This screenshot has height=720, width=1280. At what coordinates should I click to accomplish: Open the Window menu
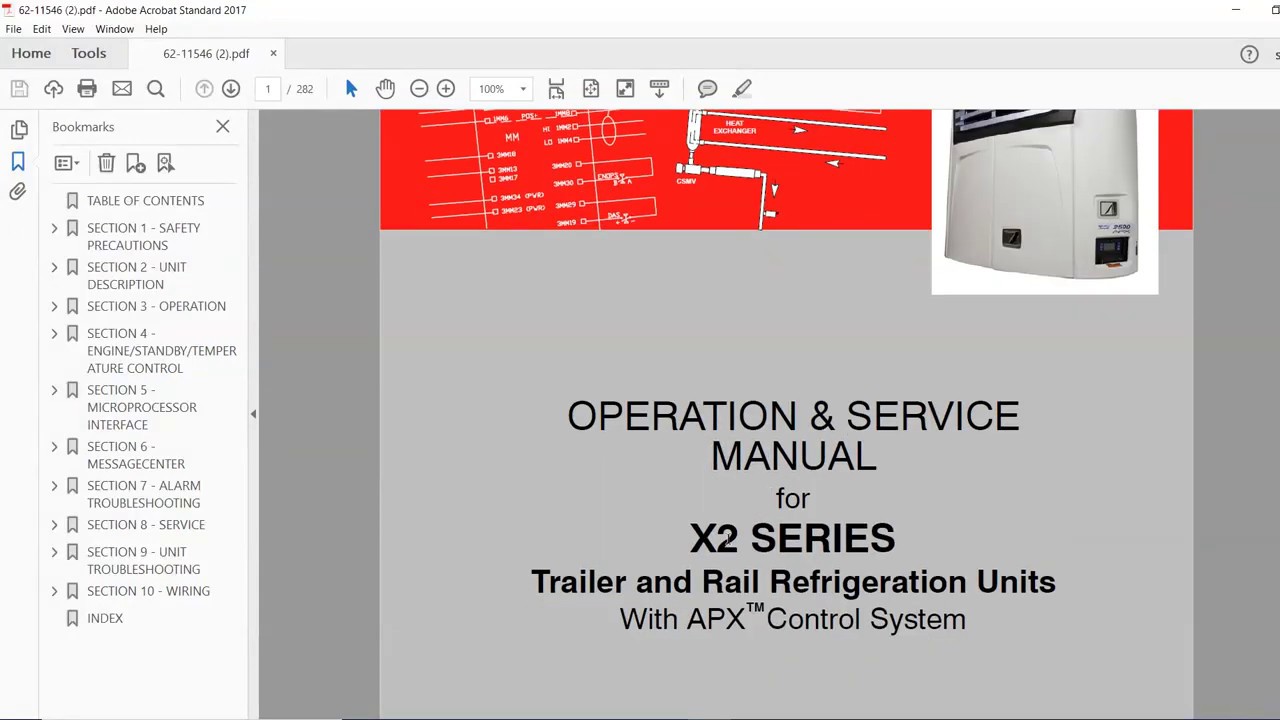(x=115, y=29)
